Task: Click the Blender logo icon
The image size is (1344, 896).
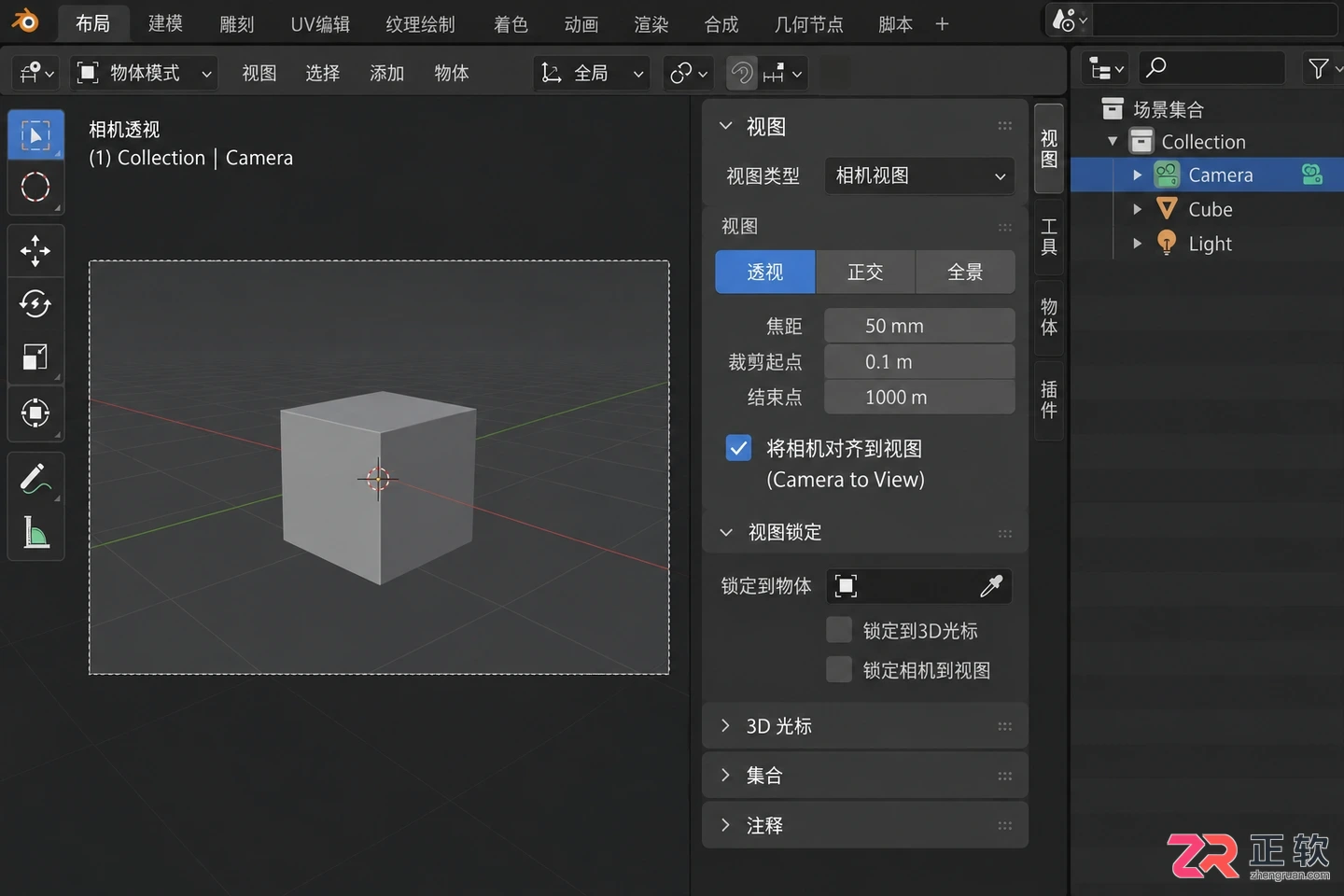Action: [25, 21]
